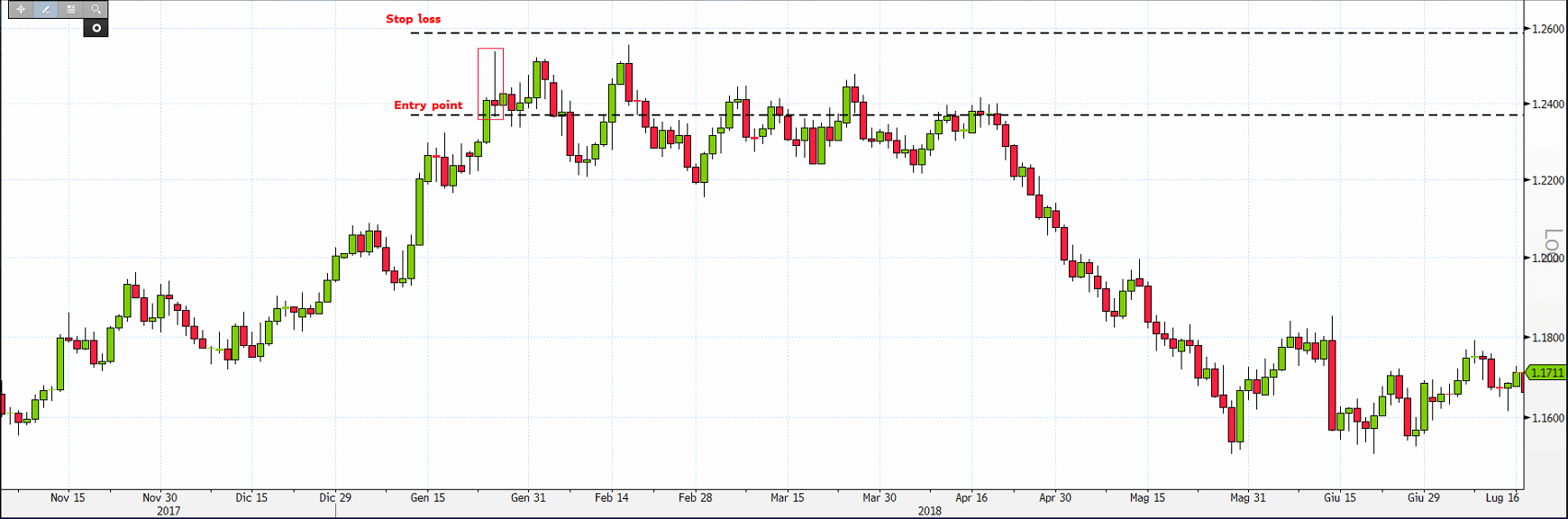This screenshot has height=519, width=1568.
Task: Click the 2018 year label
Action: [x=930, y=511]
